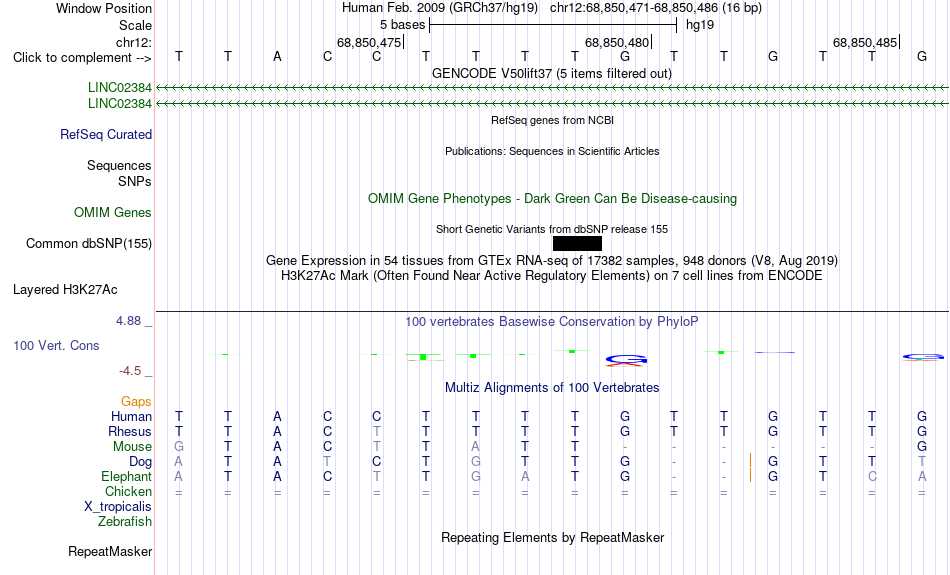Viewport: 950px width, 575px height.
Task: Click the black dbSNP variant block
Action: 577,244
